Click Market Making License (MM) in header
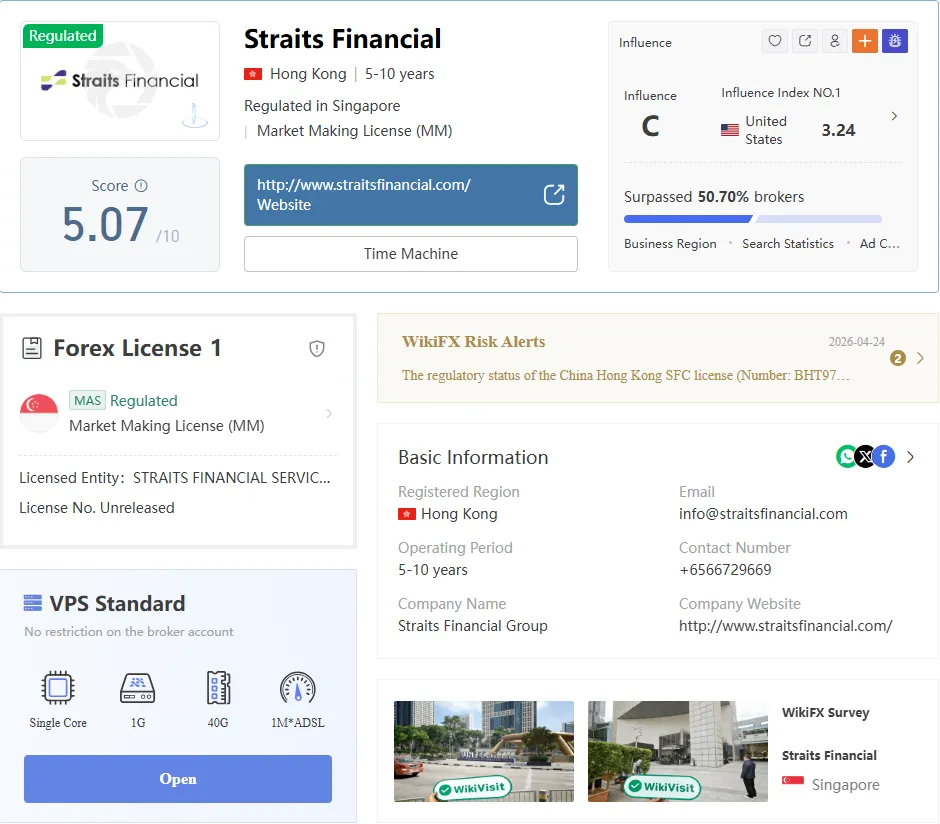 click(x=354, y=131)
